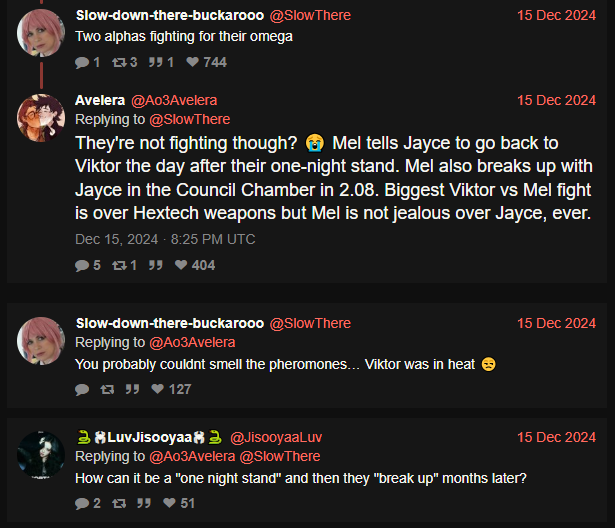
Task: Click quote icon on first SlowThere tweet
Action: point(155,62)
